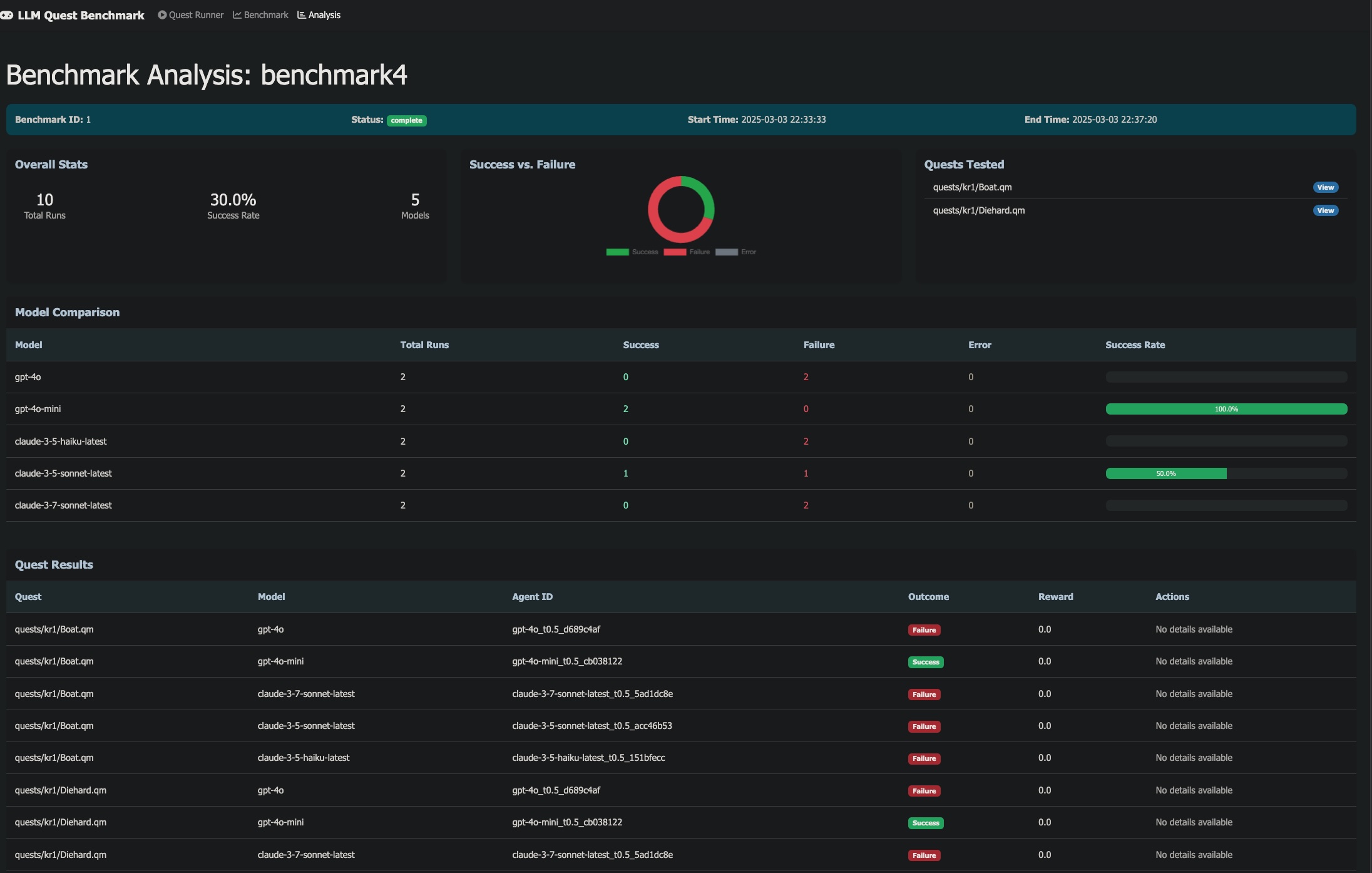The height and width of the screenshot is (873, 1372).
Task: Select the Analysis nav item
Action: (x=324, y=15)
